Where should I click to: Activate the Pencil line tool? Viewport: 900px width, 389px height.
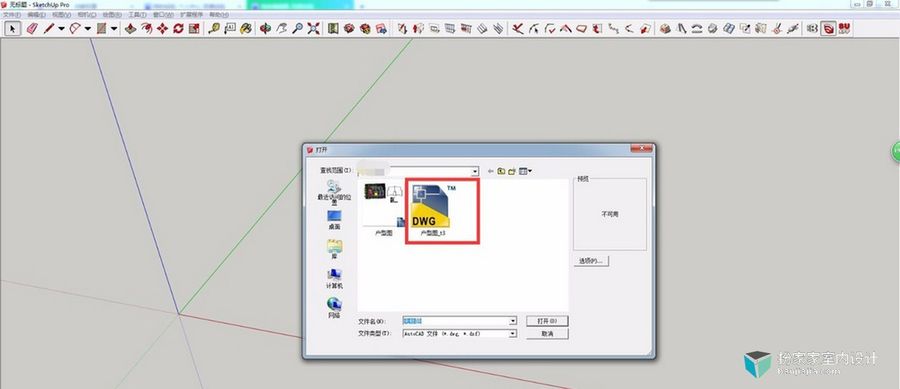click(48, 28)
